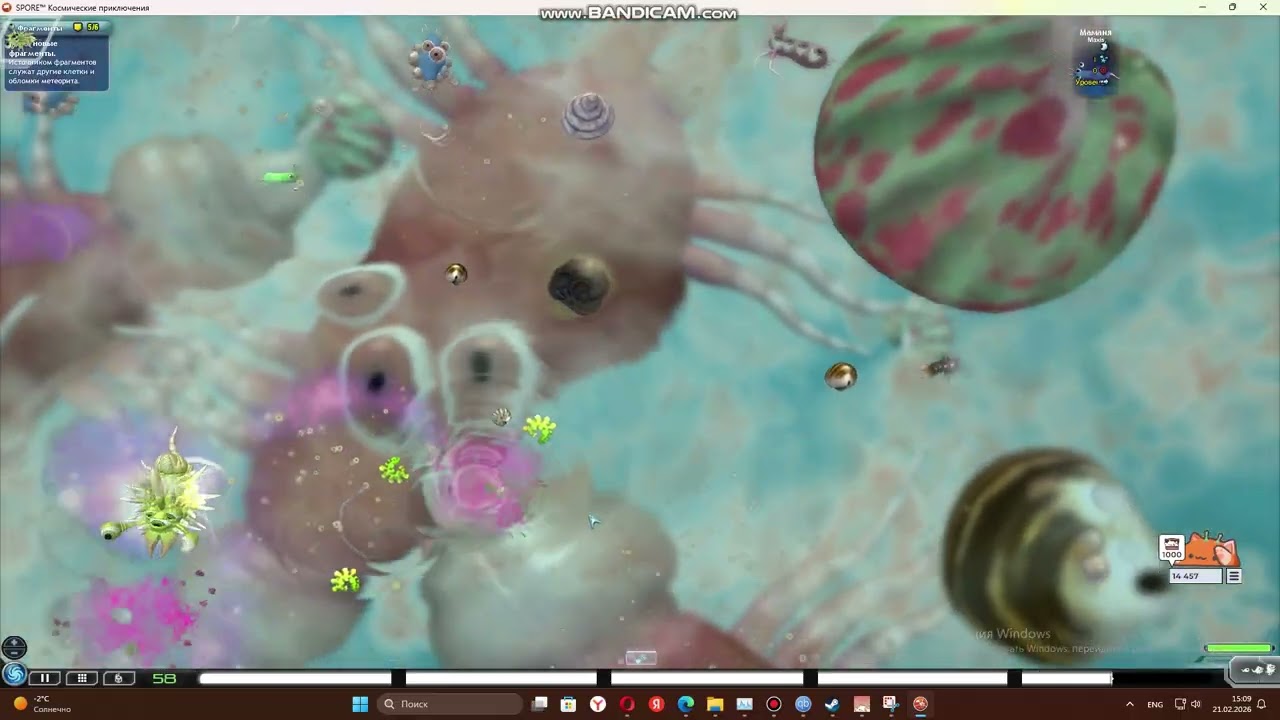Screen dimensions: 1280x720
Task: Open File Explorer from the taskbar
Action: (x=715, y=704)
